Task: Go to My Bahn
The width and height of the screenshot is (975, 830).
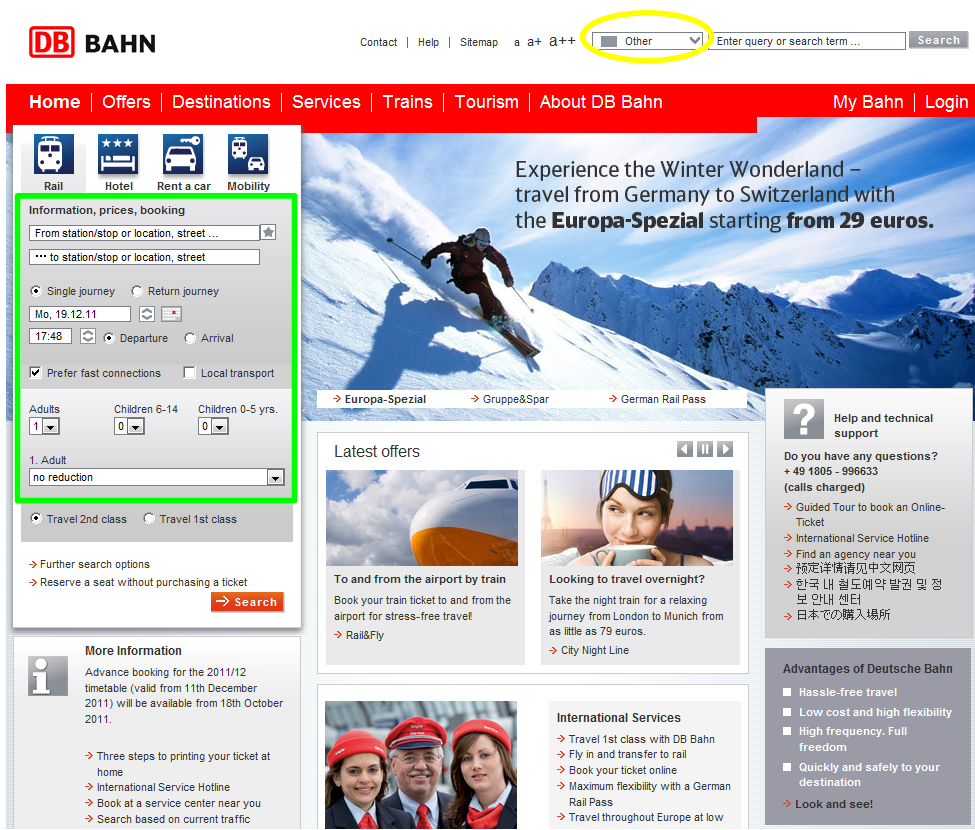Action: 868,102
